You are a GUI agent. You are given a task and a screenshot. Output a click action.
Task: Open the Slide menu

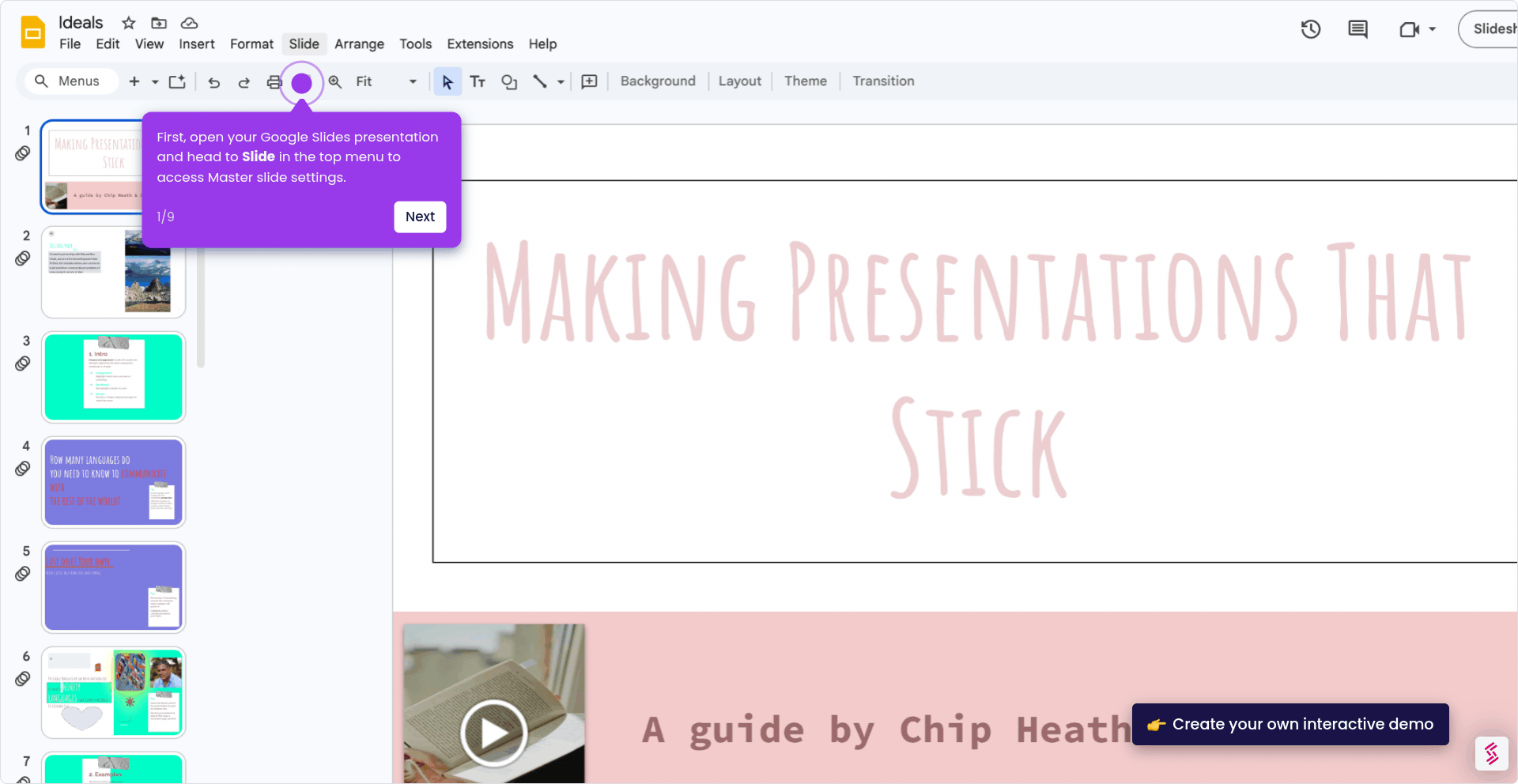coord(304,44)
